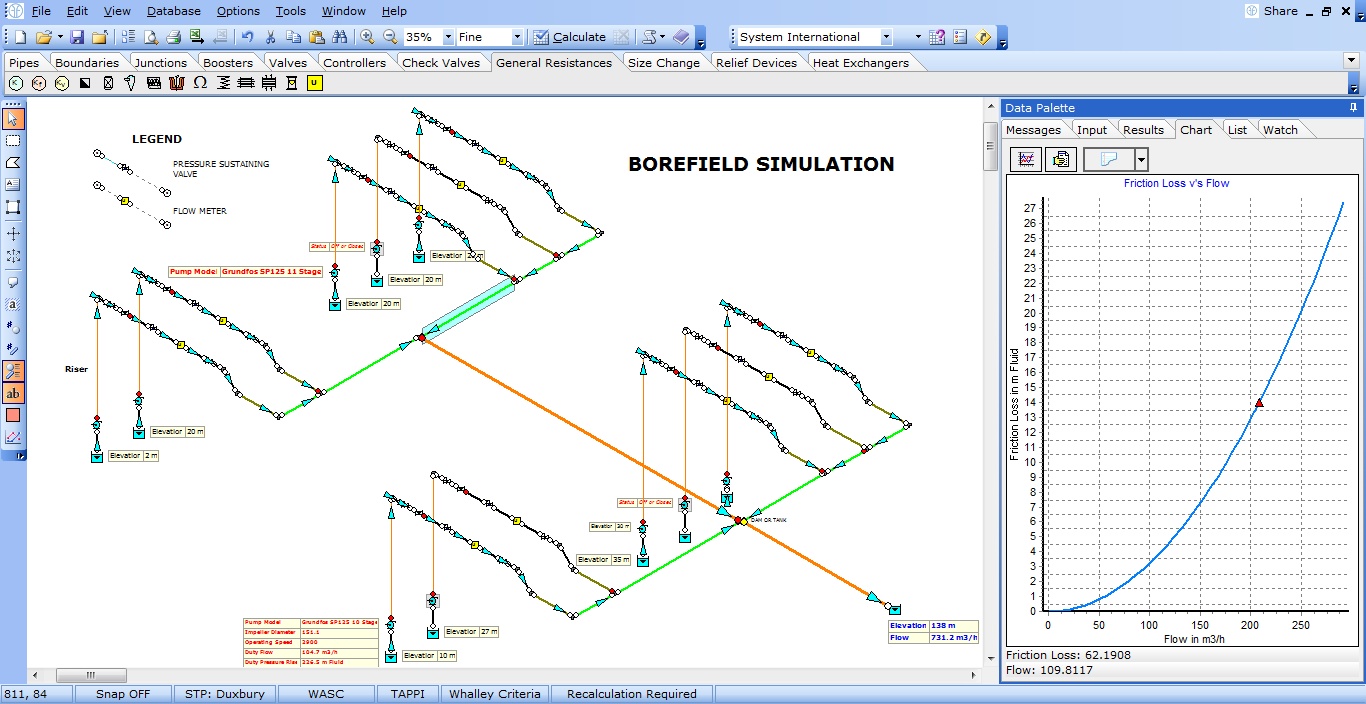This screenshot has height=704, width=1366.
Task: Click the Undo arrow icon
Action: coord(247,37)
